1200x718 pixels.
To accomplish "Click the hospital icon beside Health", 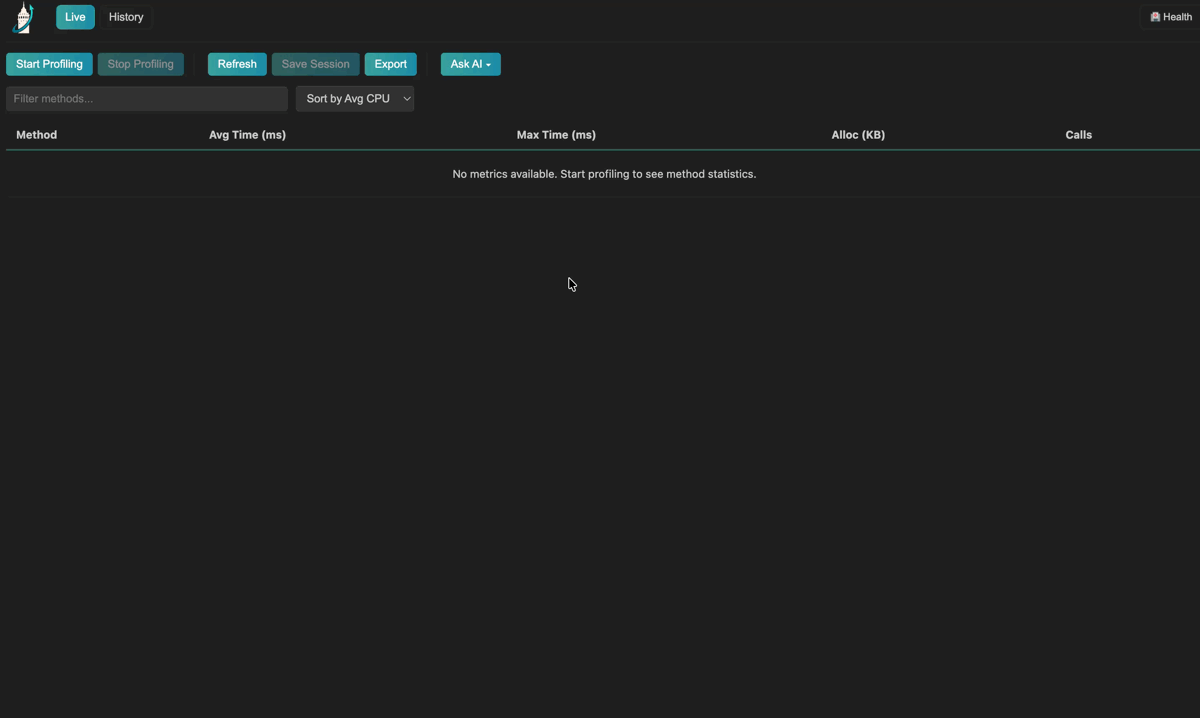I will [x=1156, y=16].
